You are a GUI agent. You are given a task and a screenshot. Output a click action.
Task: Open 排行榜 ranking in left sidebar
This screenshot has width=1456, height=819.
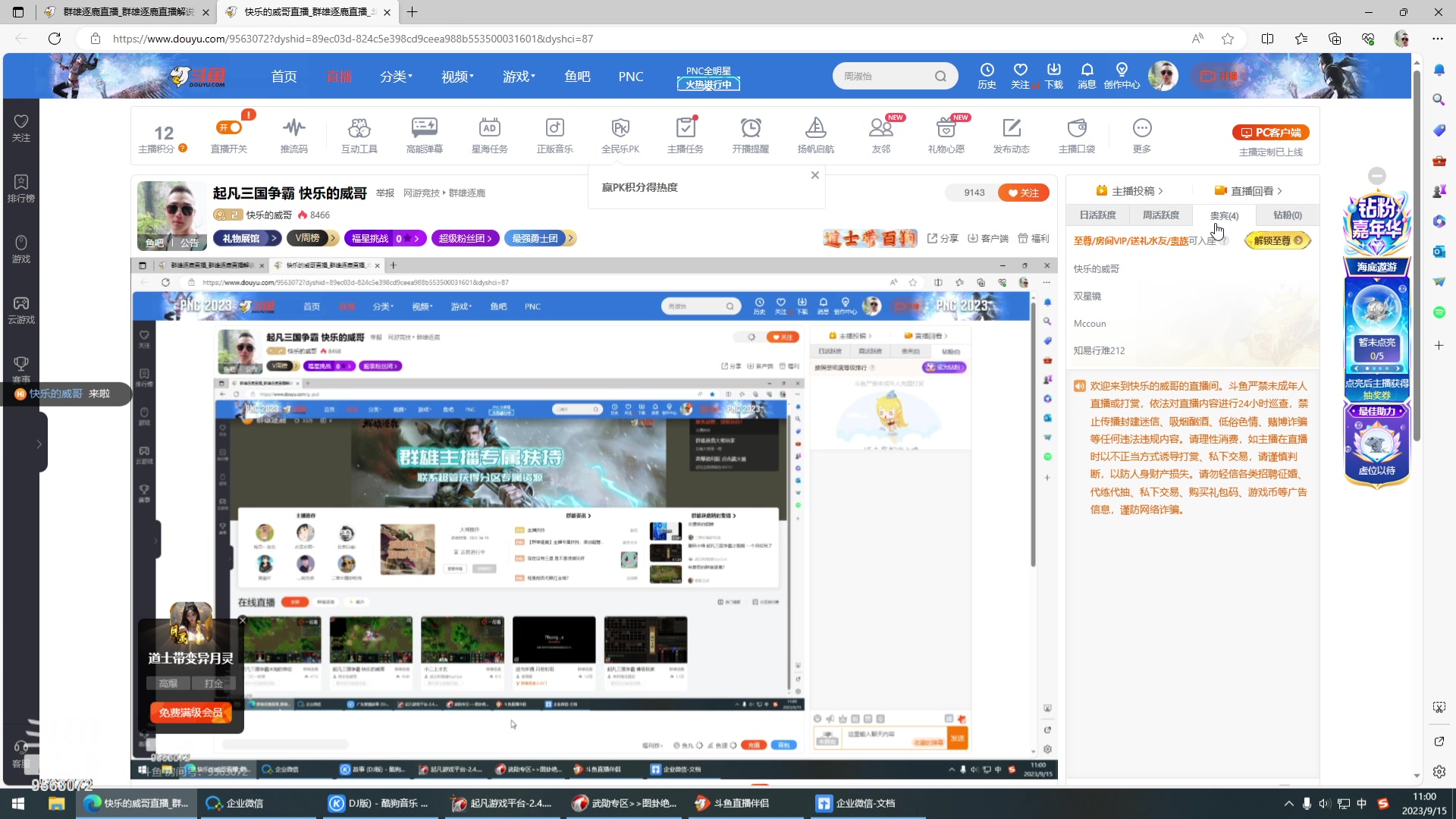[x=21, y=188]
